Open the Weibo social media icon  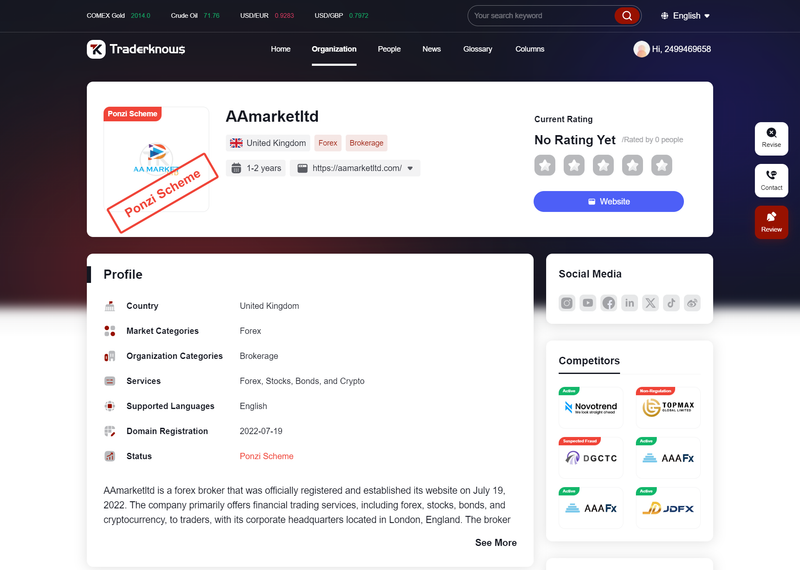click(x=692, y=303)
